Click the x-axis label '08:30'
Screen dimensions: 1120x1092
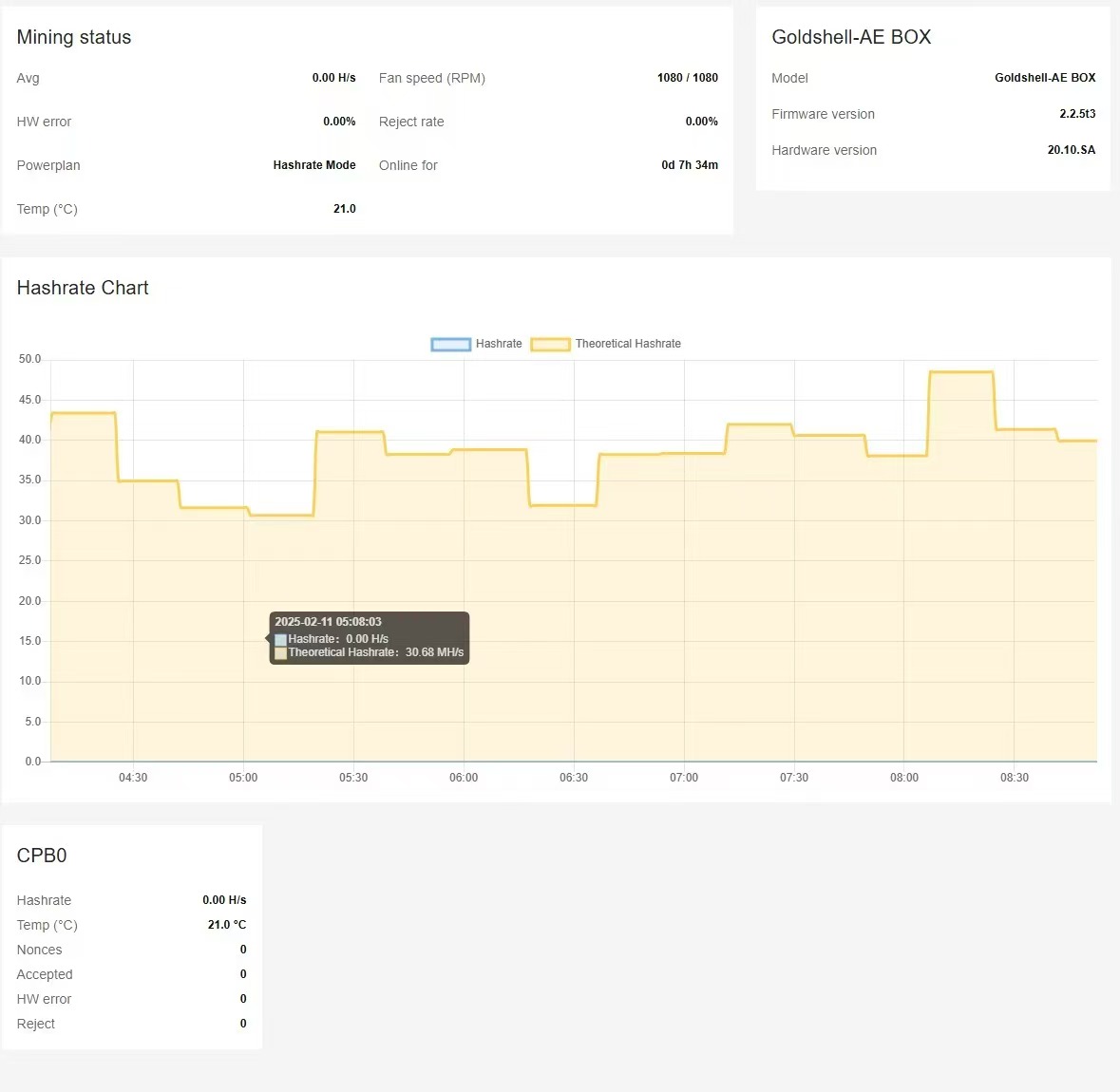pyautogui.click(x=1015, y=778)
